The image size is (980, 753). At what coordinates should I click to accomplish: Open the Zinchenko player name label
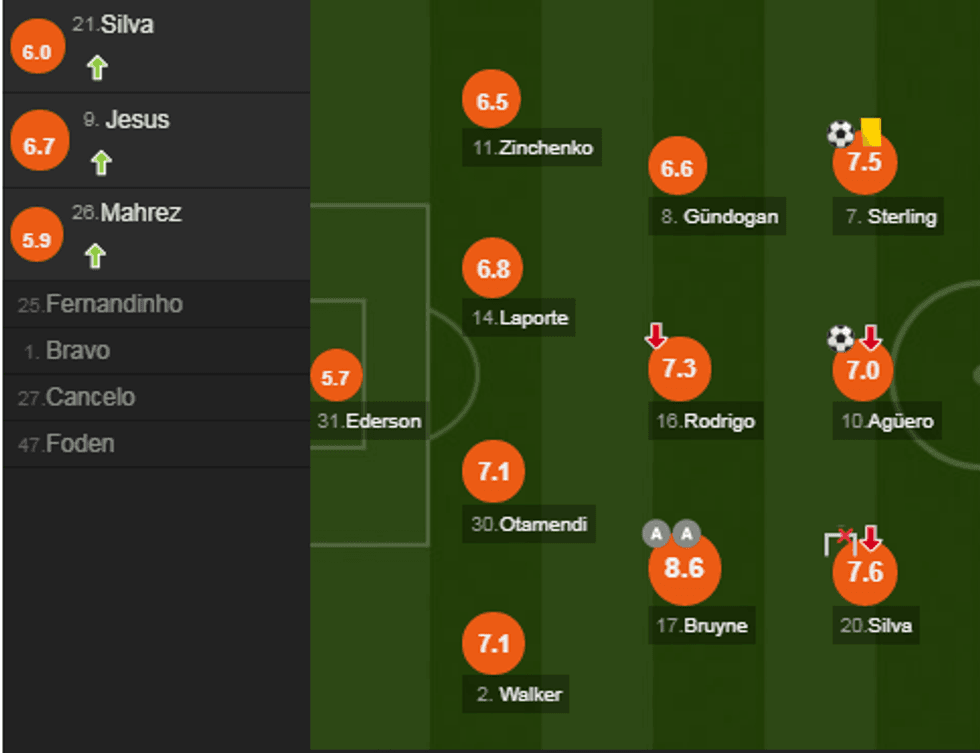(534, 149)
